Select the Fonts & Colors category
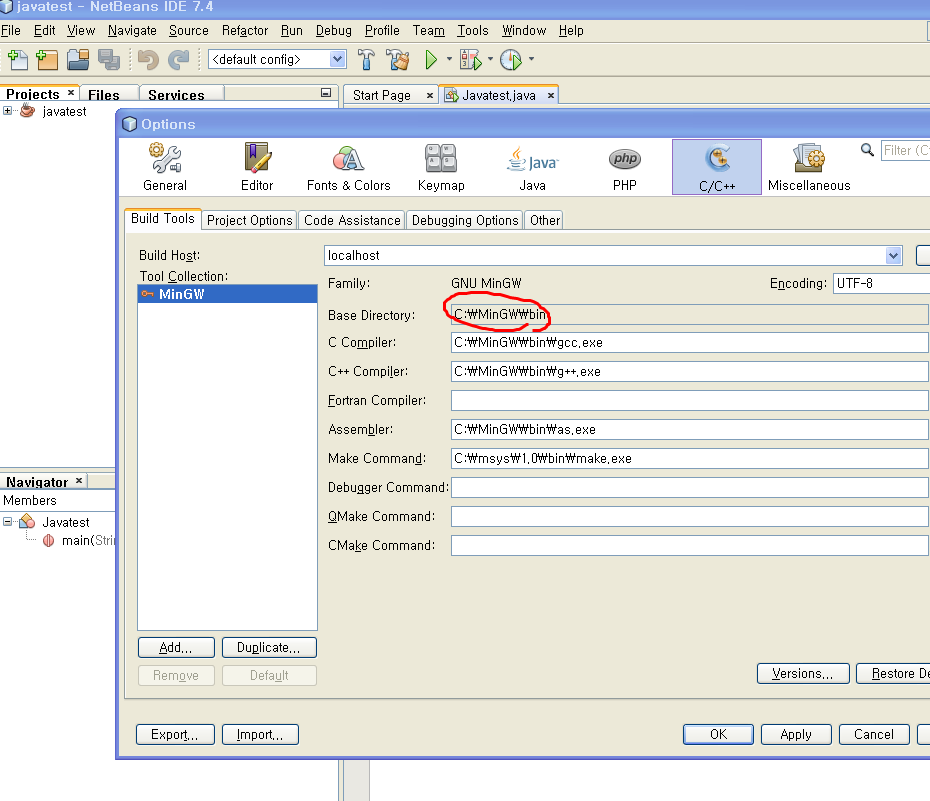The width and height of the screenshot is (930, 801). coord(348,167)
